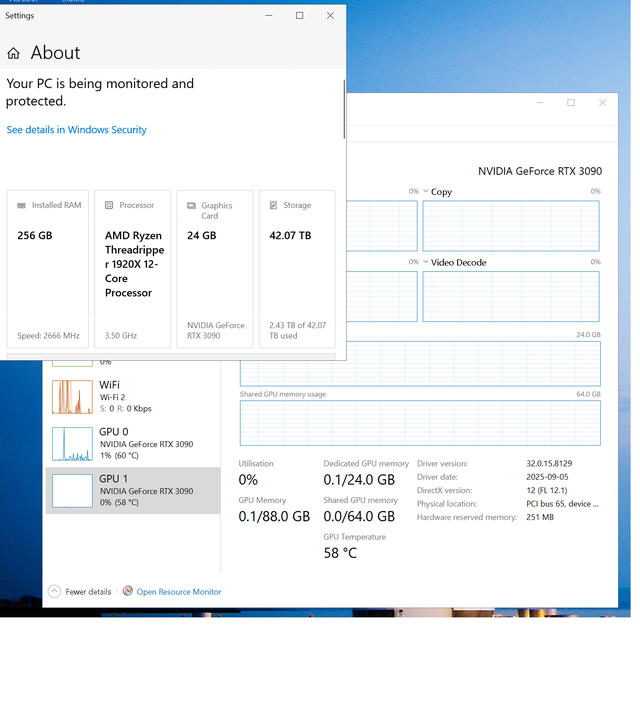The height and width of the screenshot is (701, 640).
Task: Click the Copy engine graph
Action: [x=511, y=226]
